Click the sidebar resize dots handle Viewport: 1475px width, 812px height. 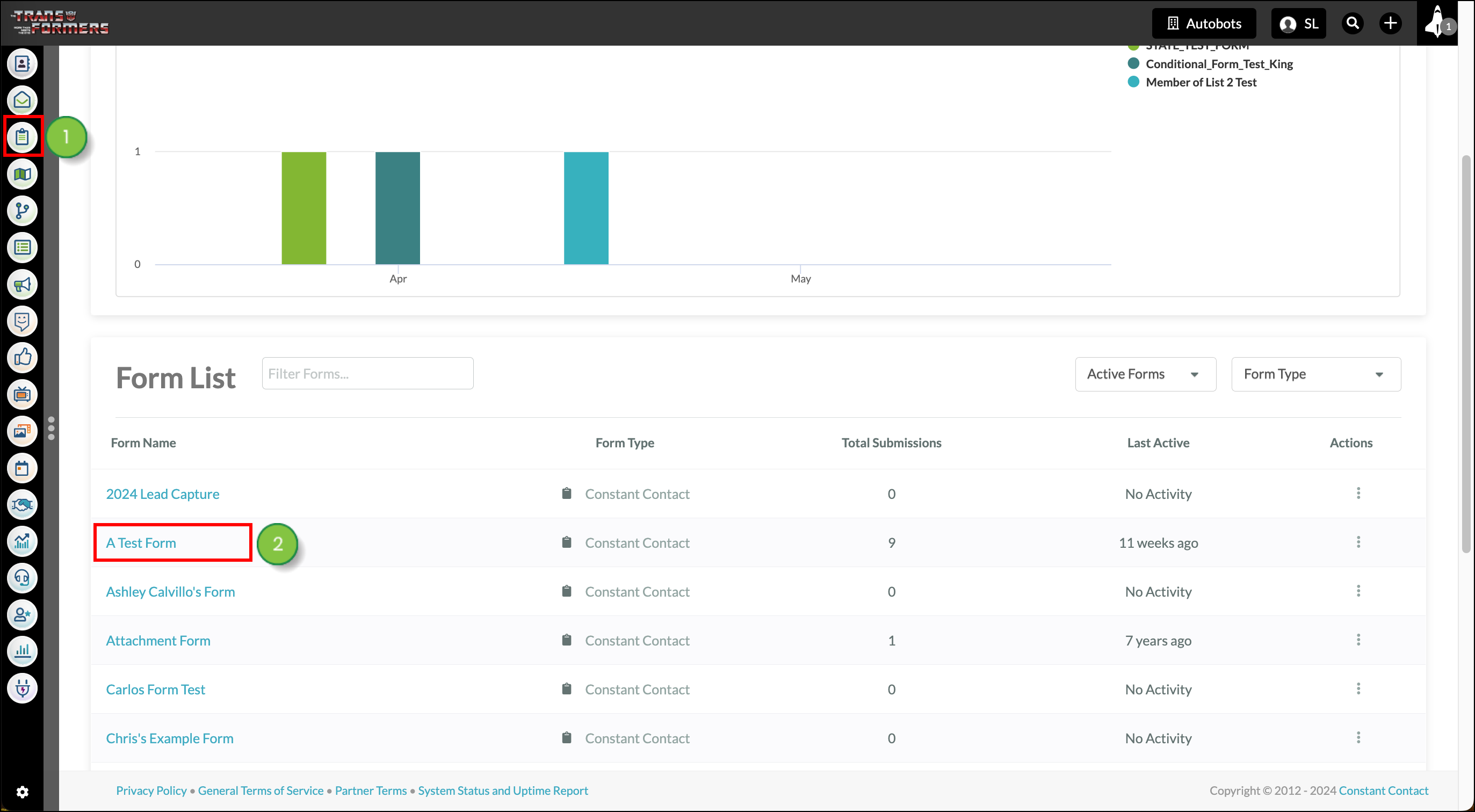51,428
